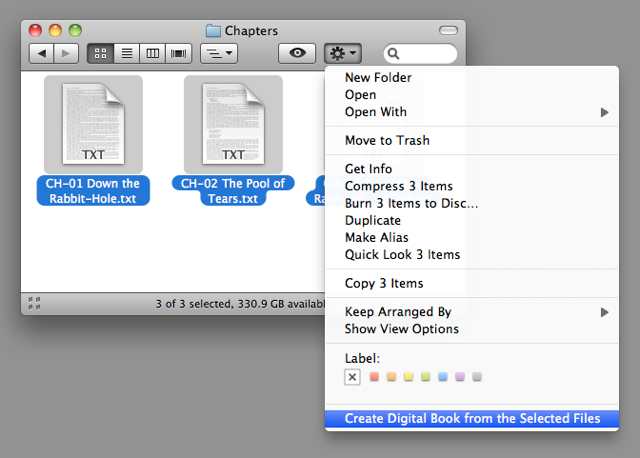The width and height of the screenshot is (640, 458).
Task: Apply the blue label color
Action: pyautogui.click(x=443, y=377)
